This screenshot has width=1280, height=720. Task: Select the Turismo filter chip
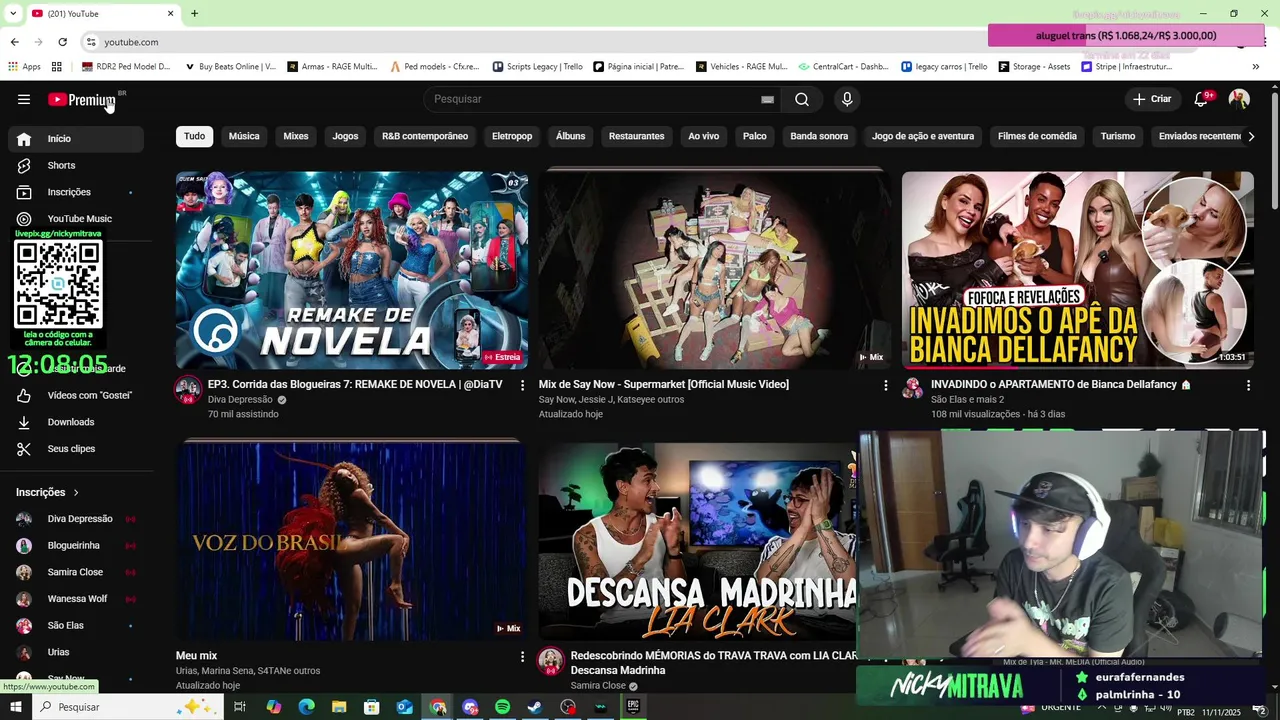(x=1118, y=136)
